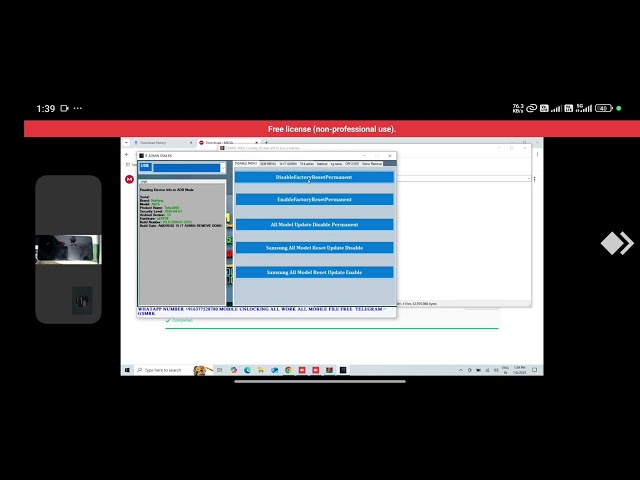This screenshot has height=480, width=640.
Task: Switch to the 15 it admin tab
Action: 307,164
